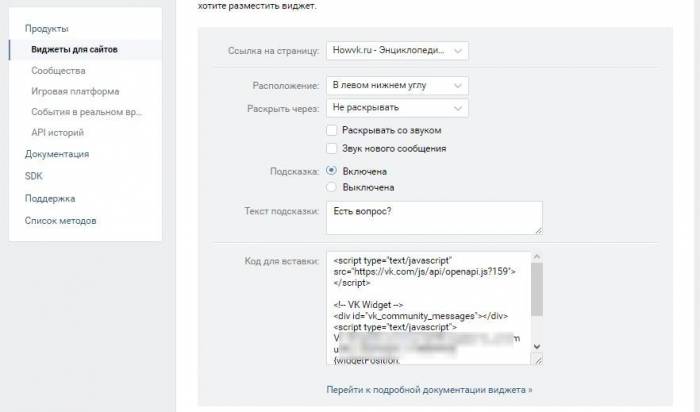Open the Сообщества sidebar item

coord(58,71)
